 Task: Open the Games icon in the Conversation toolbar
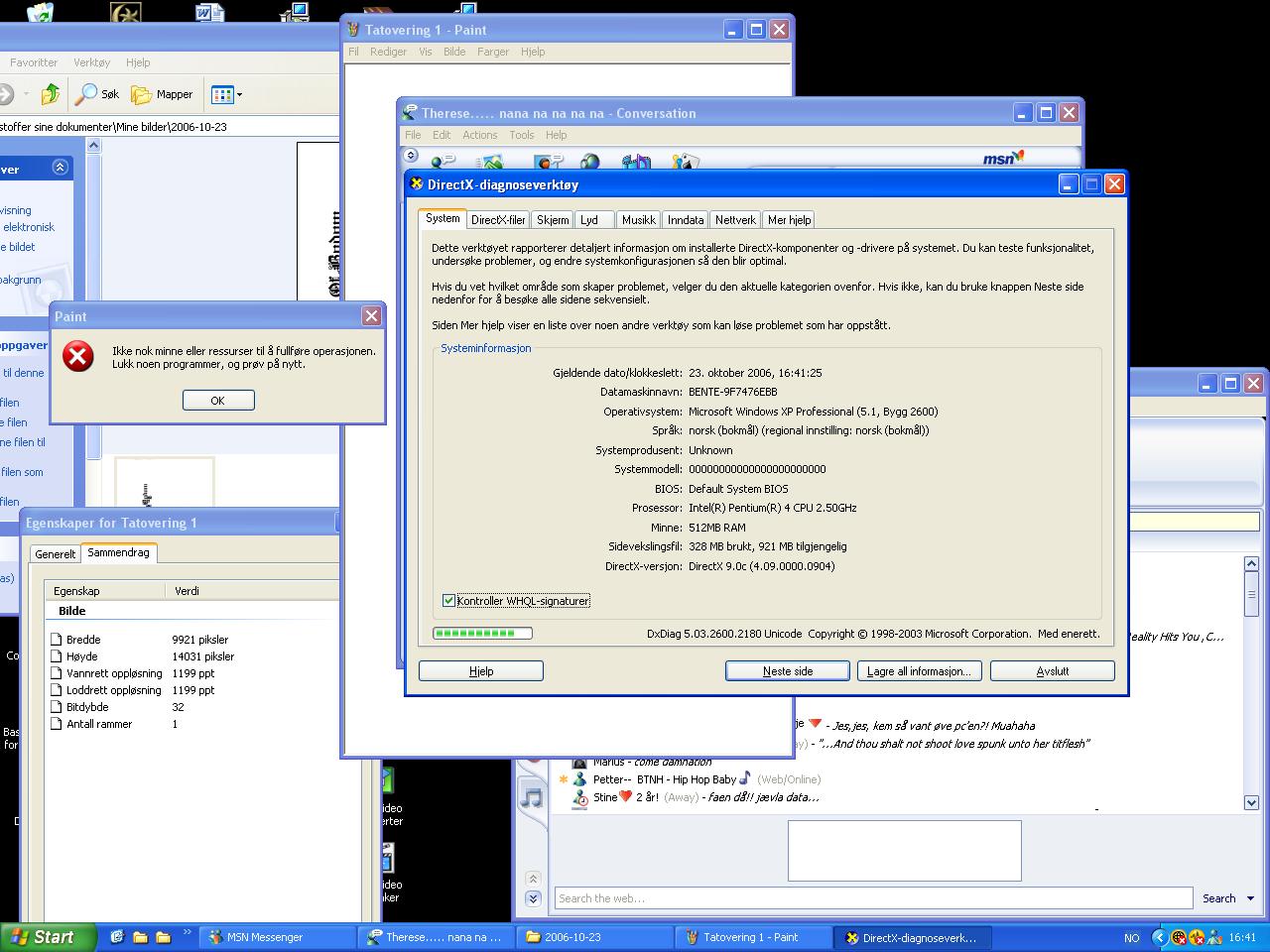(x=686, y=162)
